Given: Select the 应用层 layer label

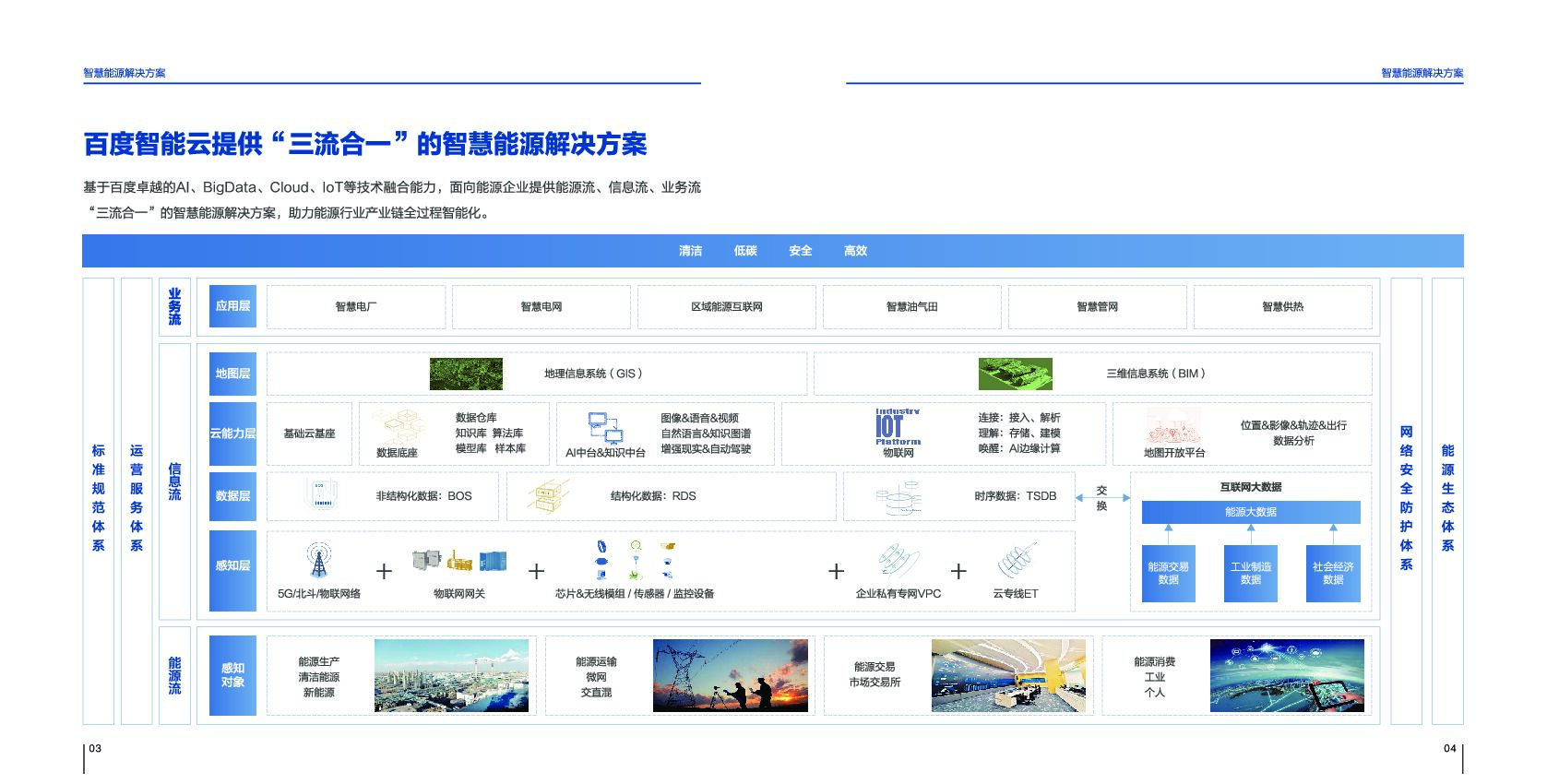Looking at the screenshot, I should pyautogui.click(x=232, y=306).
